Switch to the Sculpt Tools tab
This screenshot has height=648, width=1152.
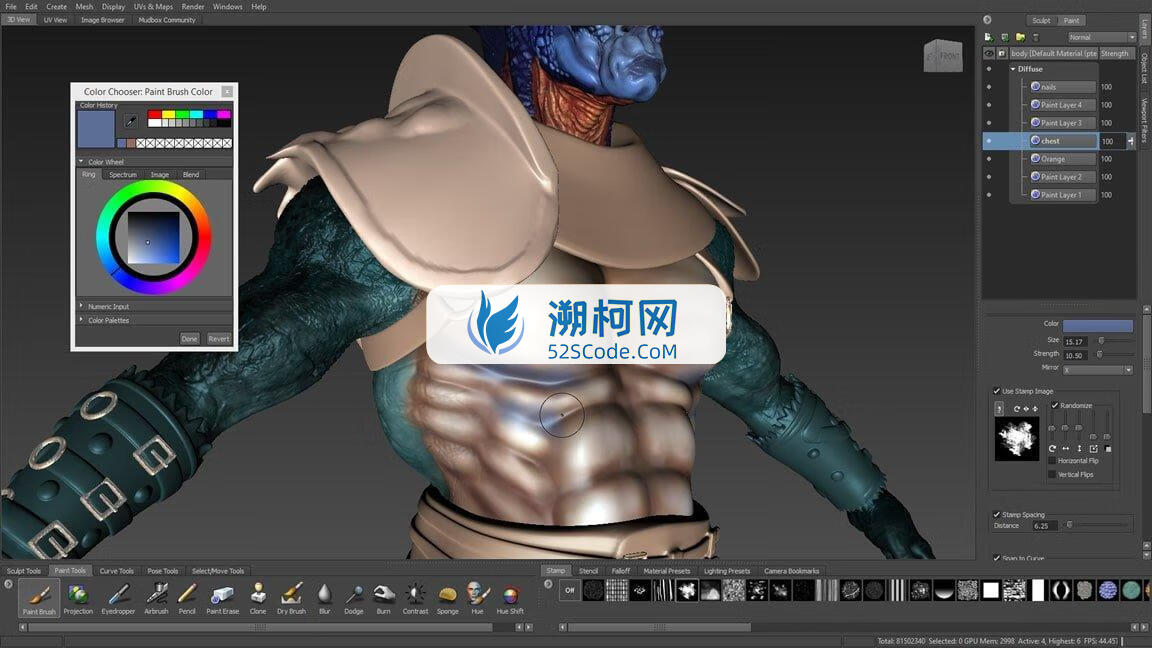click(24, 571)
